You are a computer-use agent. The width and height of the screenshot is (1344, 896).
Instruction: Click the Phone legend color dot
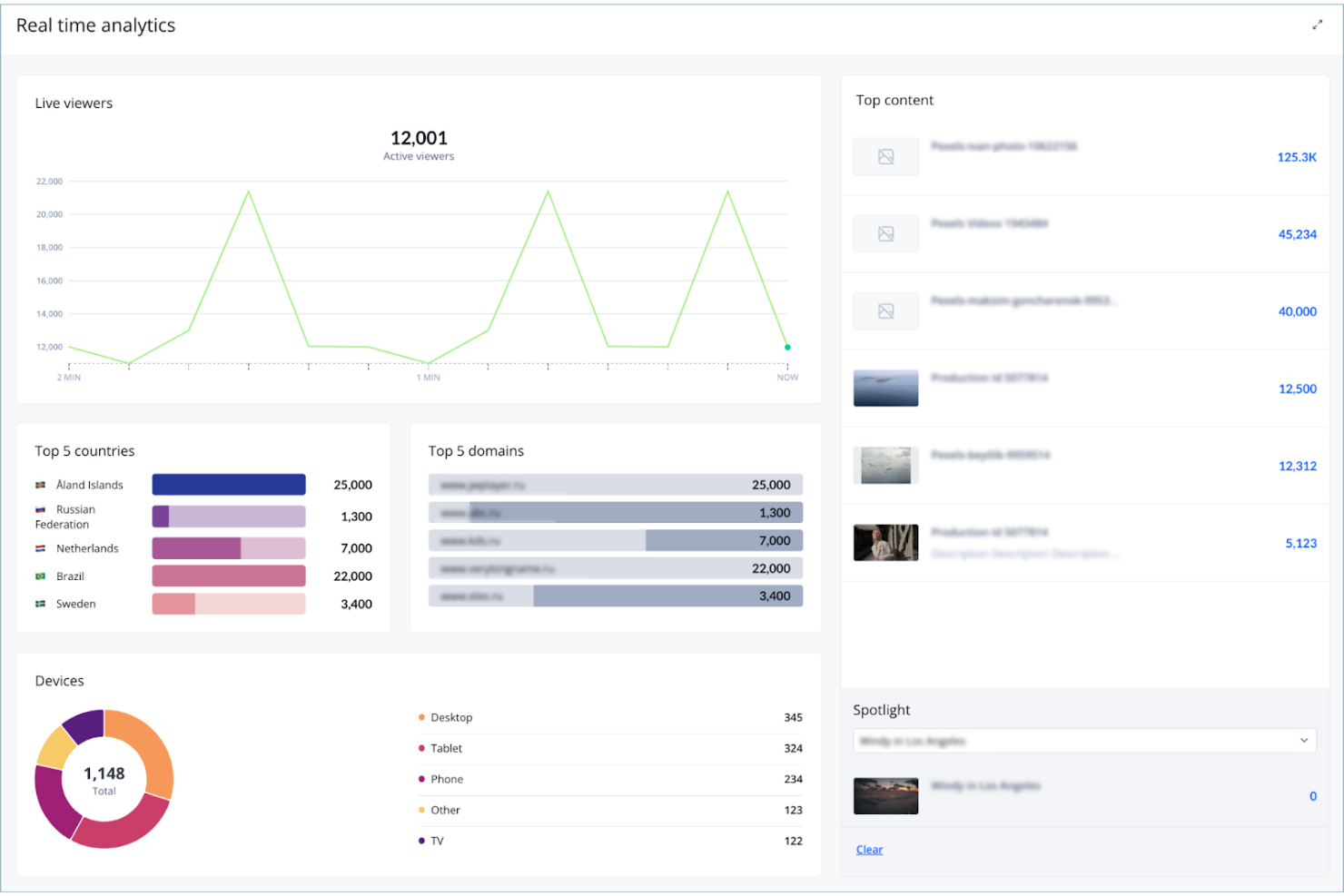[422, 778]
